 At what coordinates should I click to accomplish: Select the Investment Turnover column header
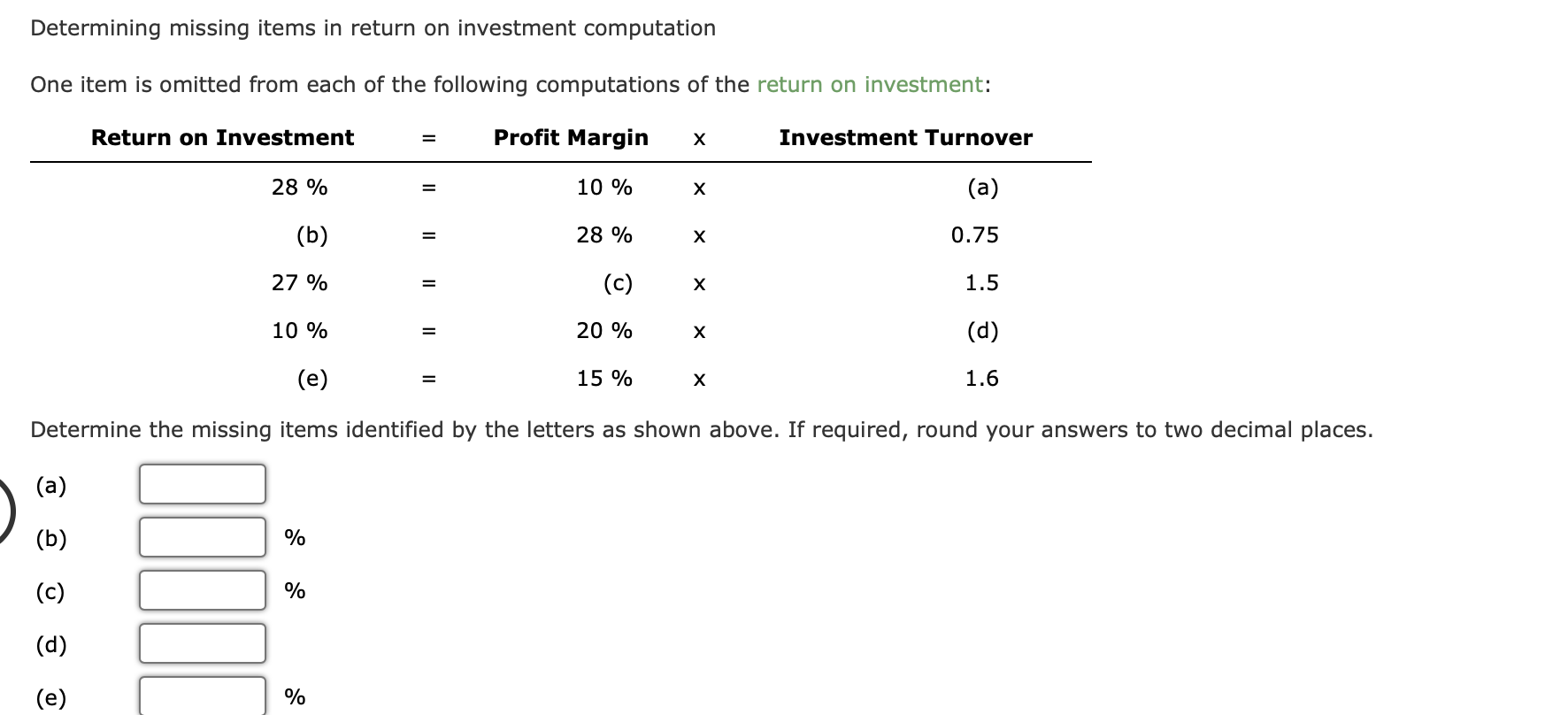(905, 137)
